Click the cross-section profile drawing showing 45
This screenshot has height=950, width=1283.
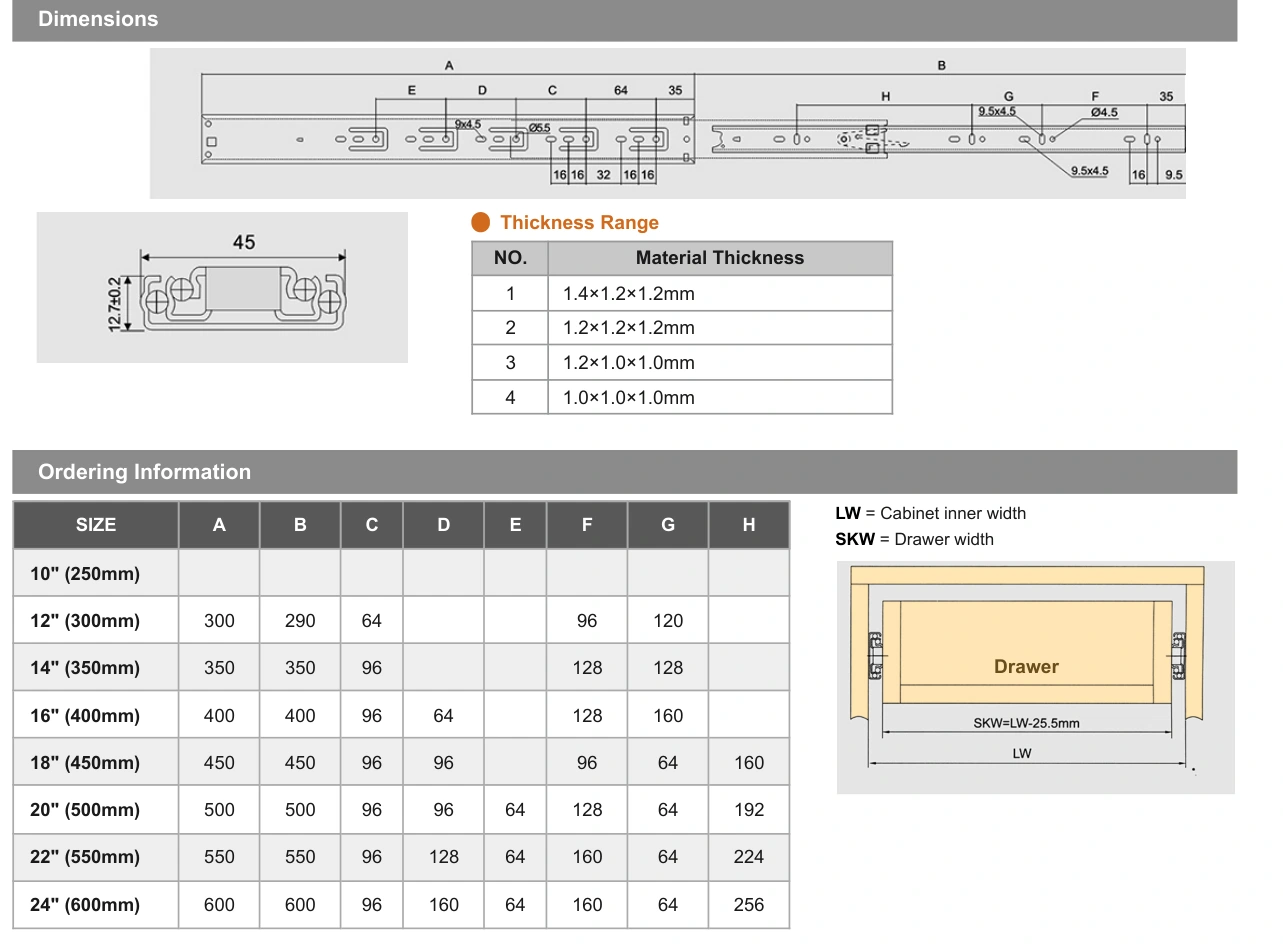(x=222, y=287)
